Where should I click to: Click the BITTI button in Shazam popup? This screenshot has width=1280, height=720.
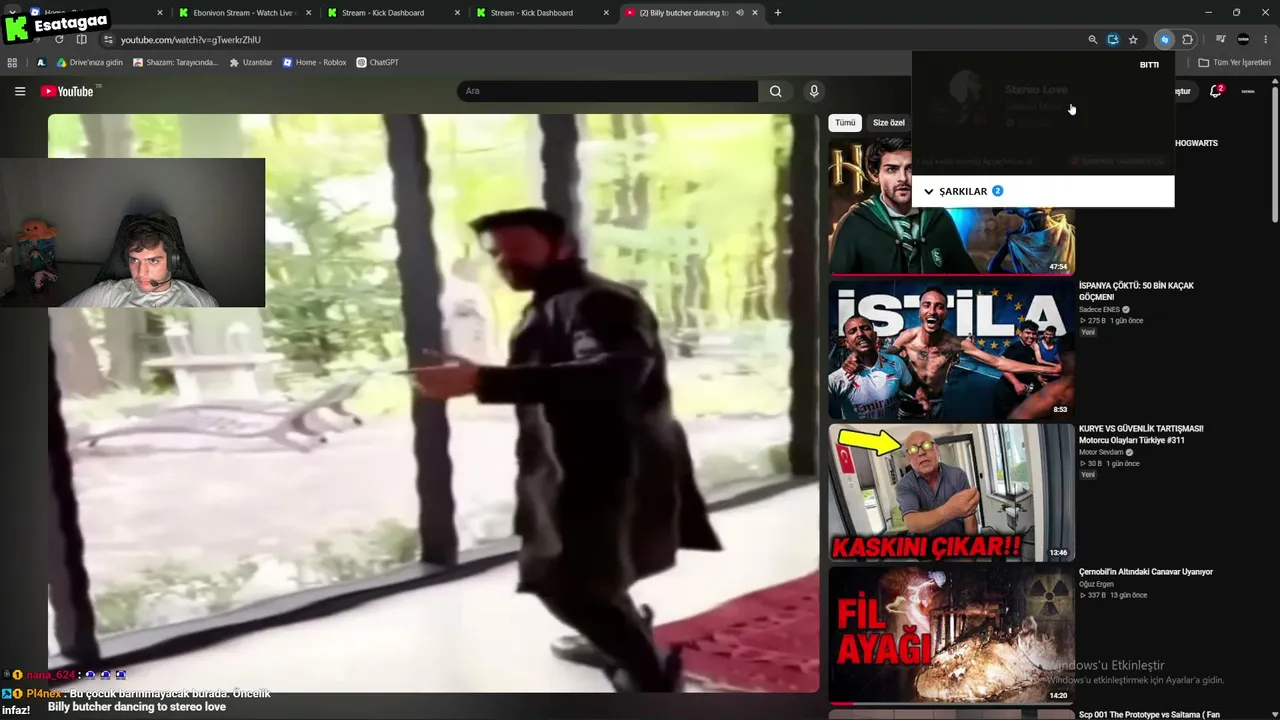(1150, 65)
